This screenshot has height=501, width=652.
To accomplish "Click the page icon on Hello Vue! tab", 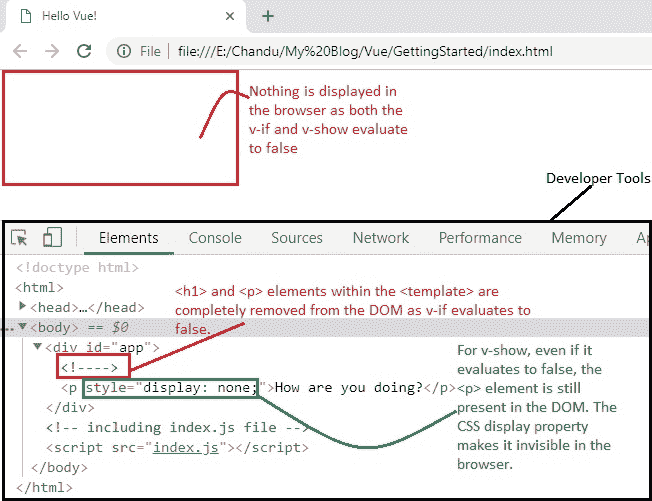I will pyautogui.click(x=26, y=16).
